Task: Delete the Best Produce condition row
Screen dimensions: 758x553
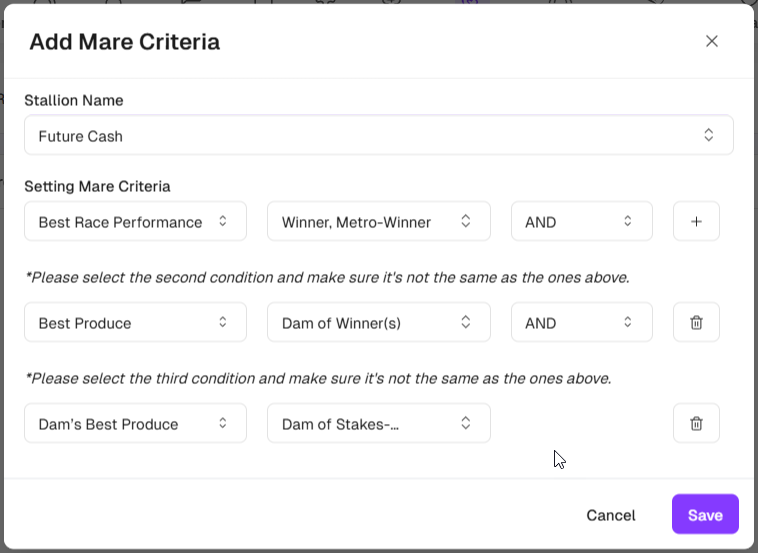Action: [x=696, y=323]
